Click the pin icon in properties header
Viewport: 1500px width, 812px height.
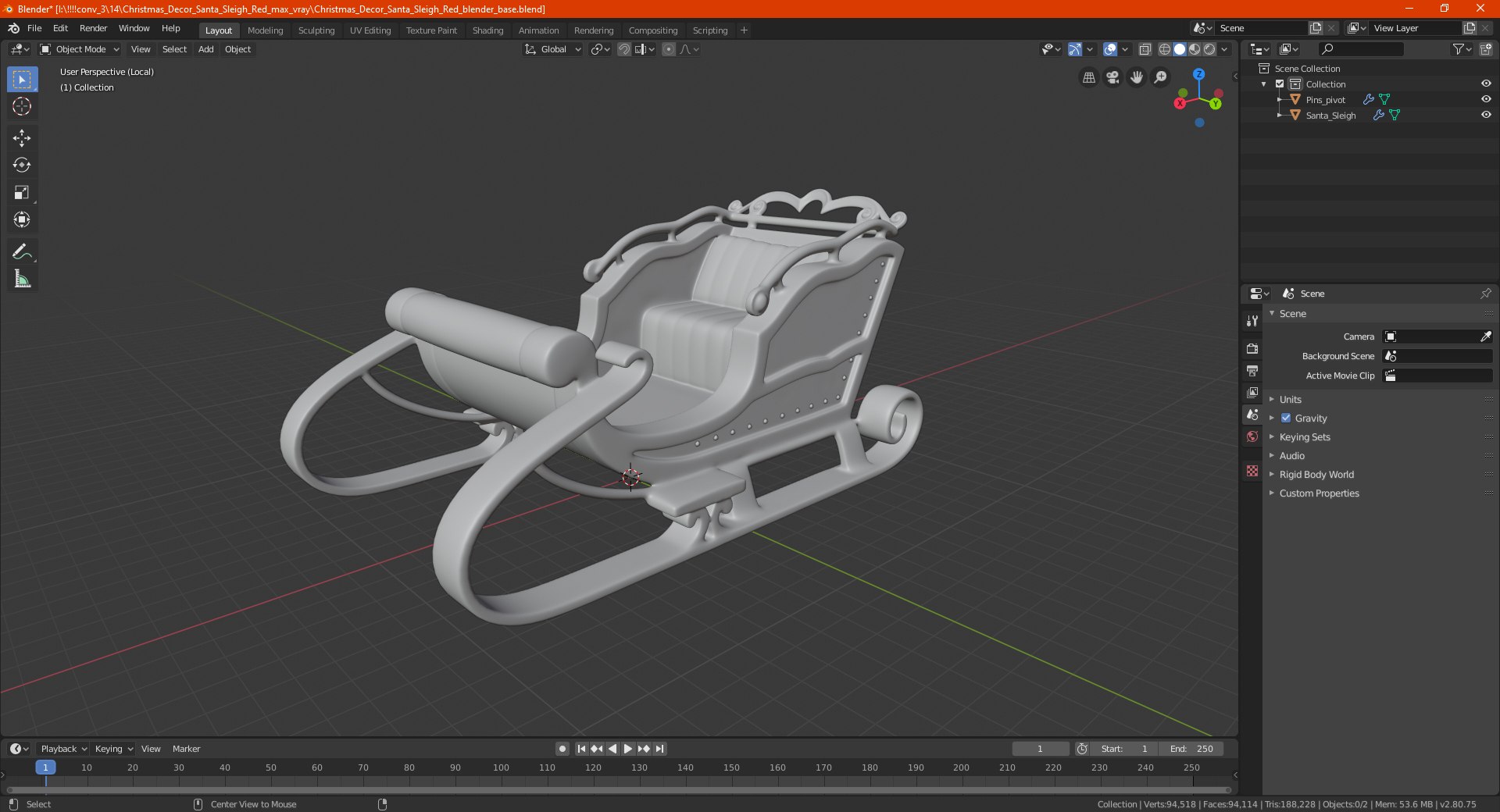(1485, 294)
